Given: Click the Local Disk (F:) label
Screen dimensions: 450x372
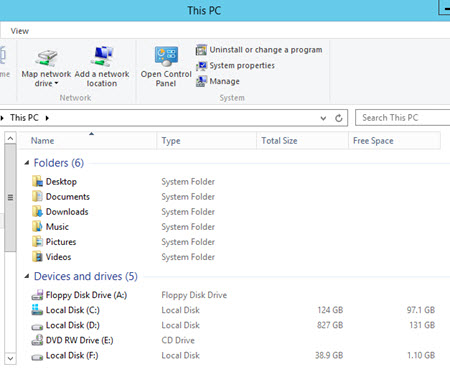Looking at the screenshot, I should coord(72,355).
